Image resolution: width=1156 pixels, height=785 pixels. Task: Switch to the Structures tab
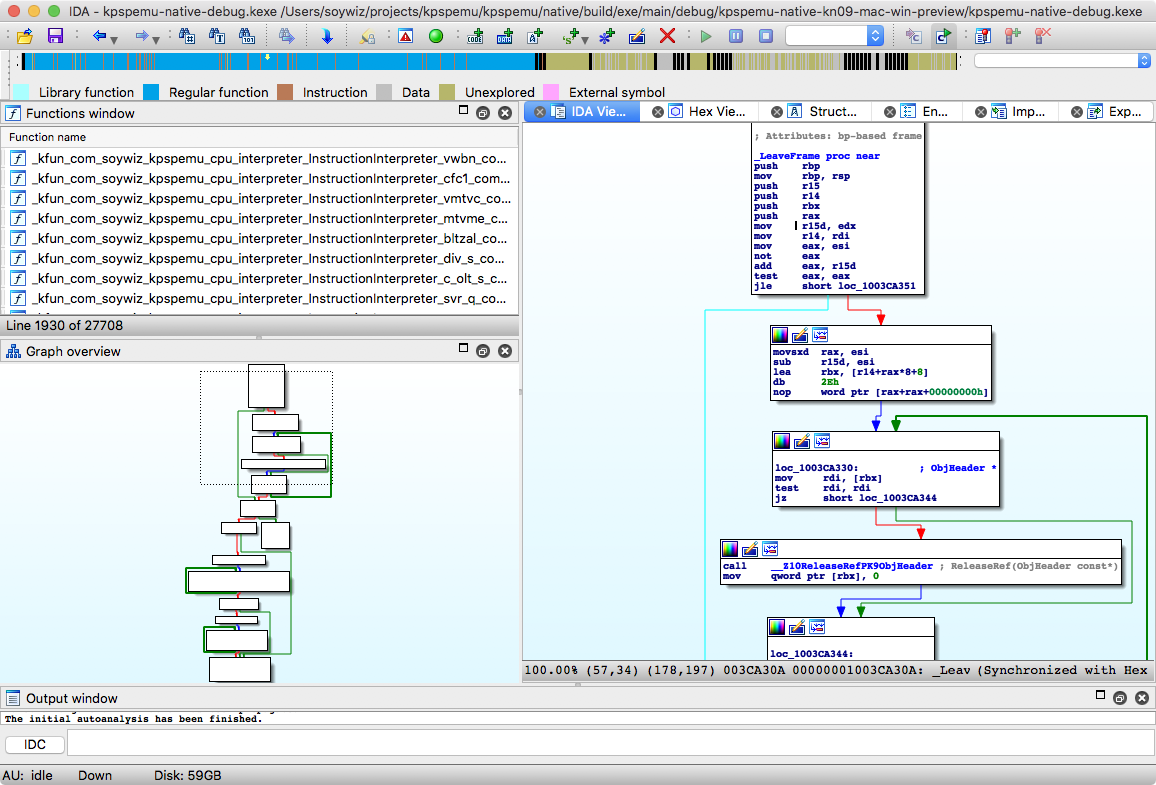[832, 111]
